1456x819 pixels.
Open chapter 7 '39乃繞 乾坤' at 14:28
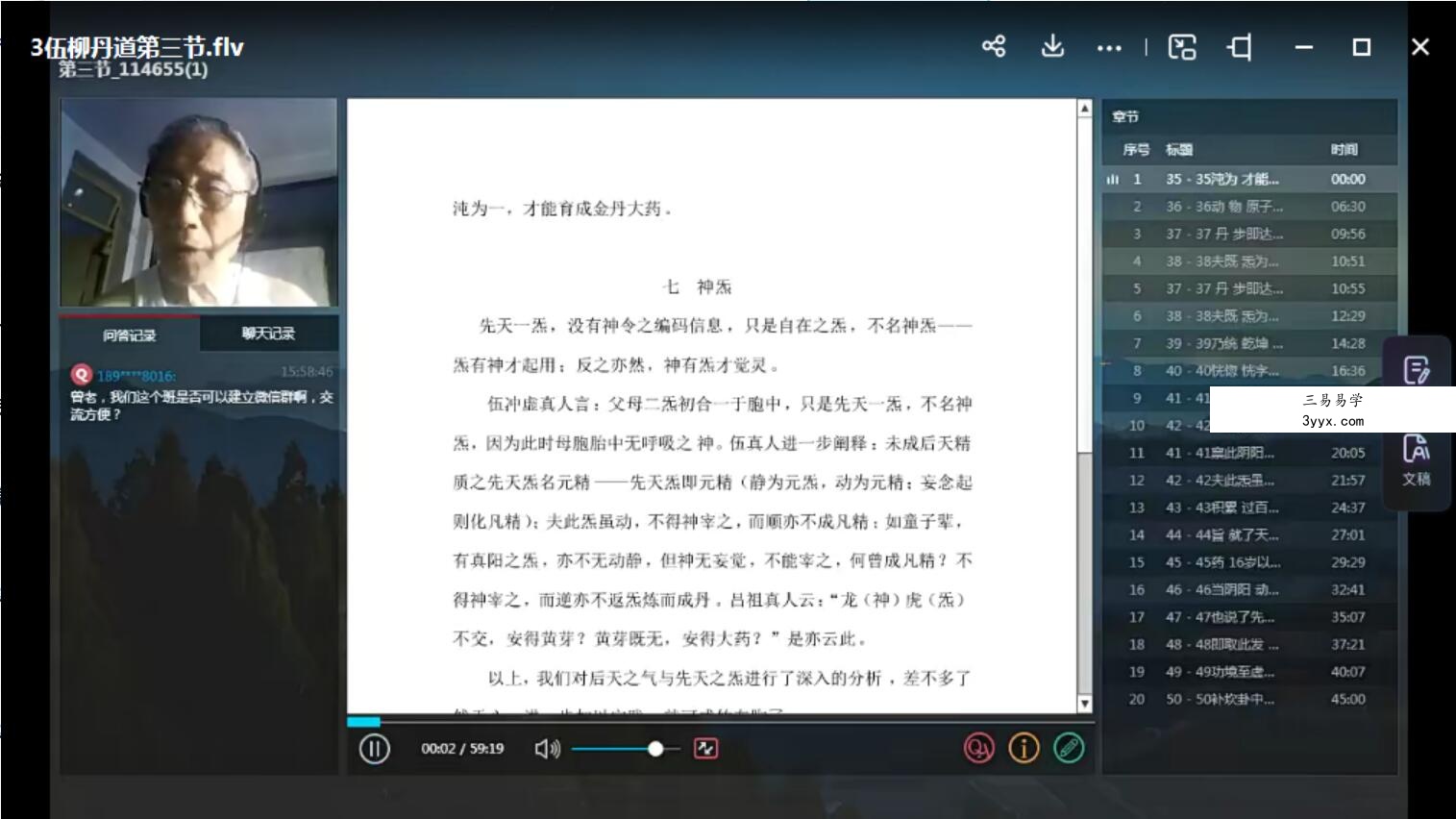[x=1249, y=343]
